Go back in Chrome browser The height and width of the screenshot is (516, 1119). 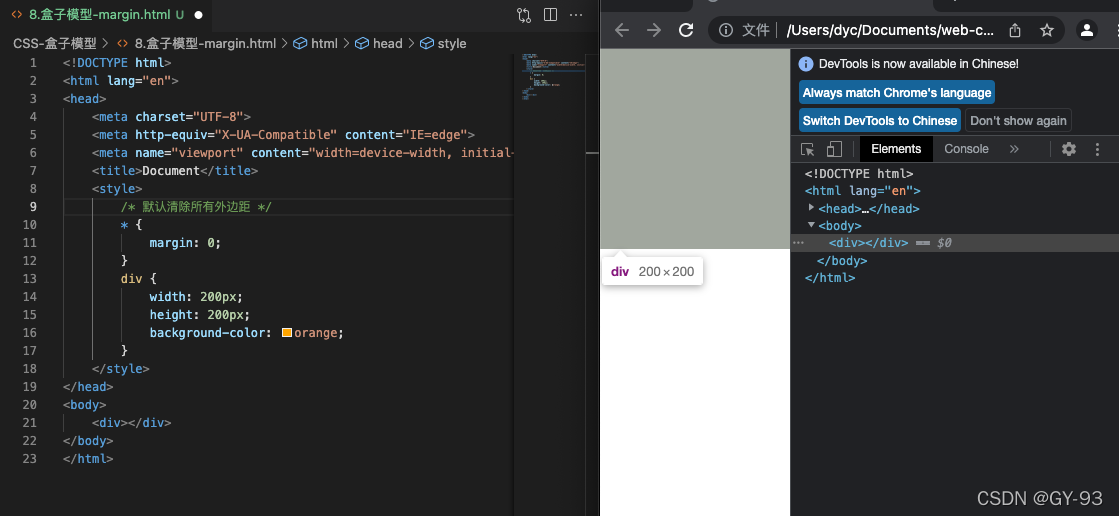622,30
